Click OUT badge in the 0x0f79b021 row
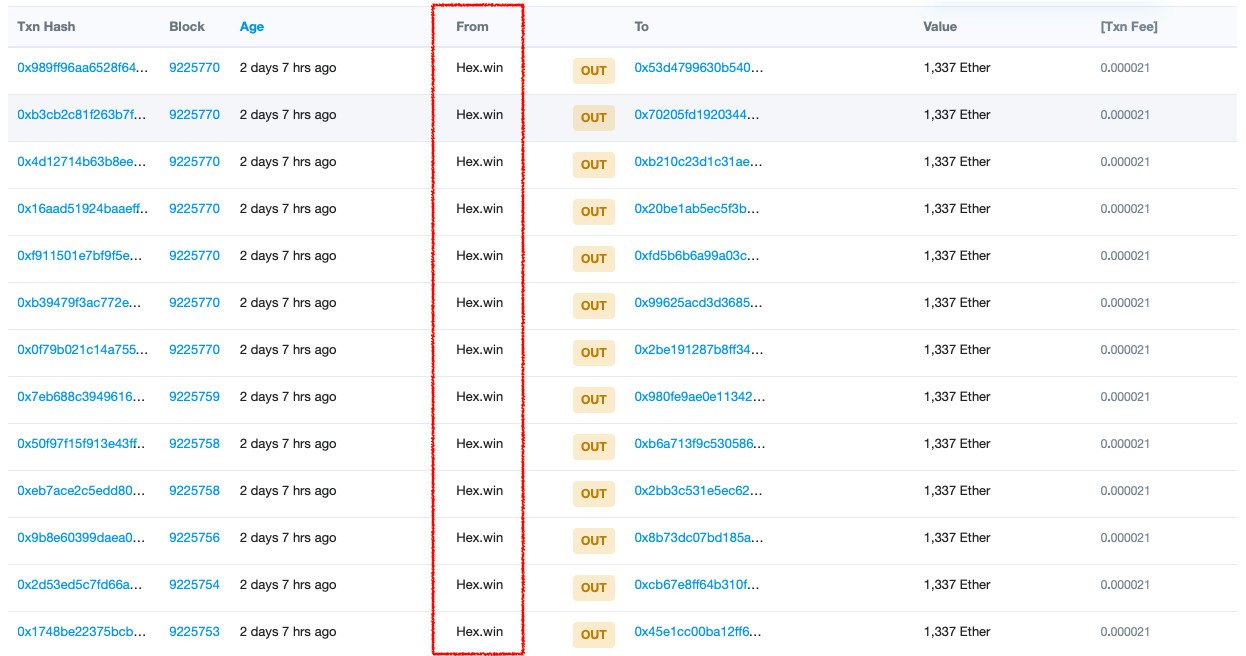 pos(594,353)
